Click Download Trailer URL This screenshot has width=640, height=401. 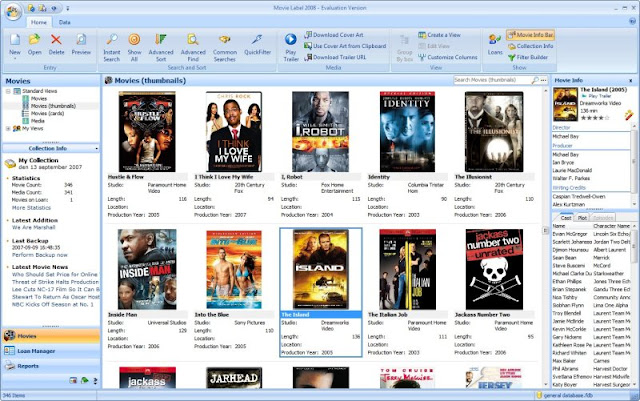click(335, 57)
